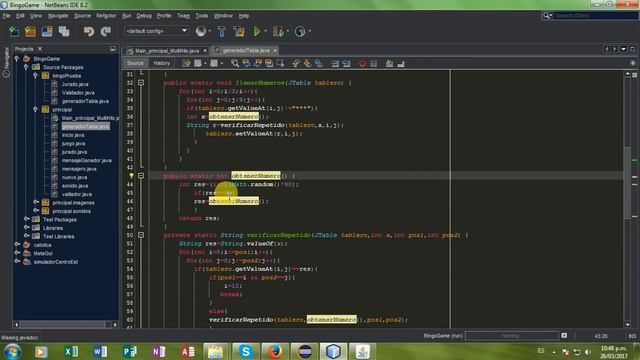Click shift line right icon
The image size is (640, 360).
[x=346, y=63]
